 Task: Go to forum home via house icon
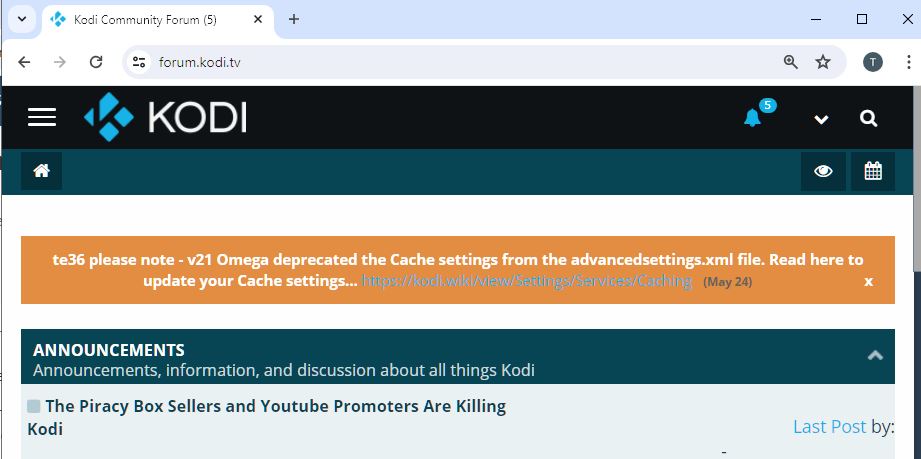(41, 171)
